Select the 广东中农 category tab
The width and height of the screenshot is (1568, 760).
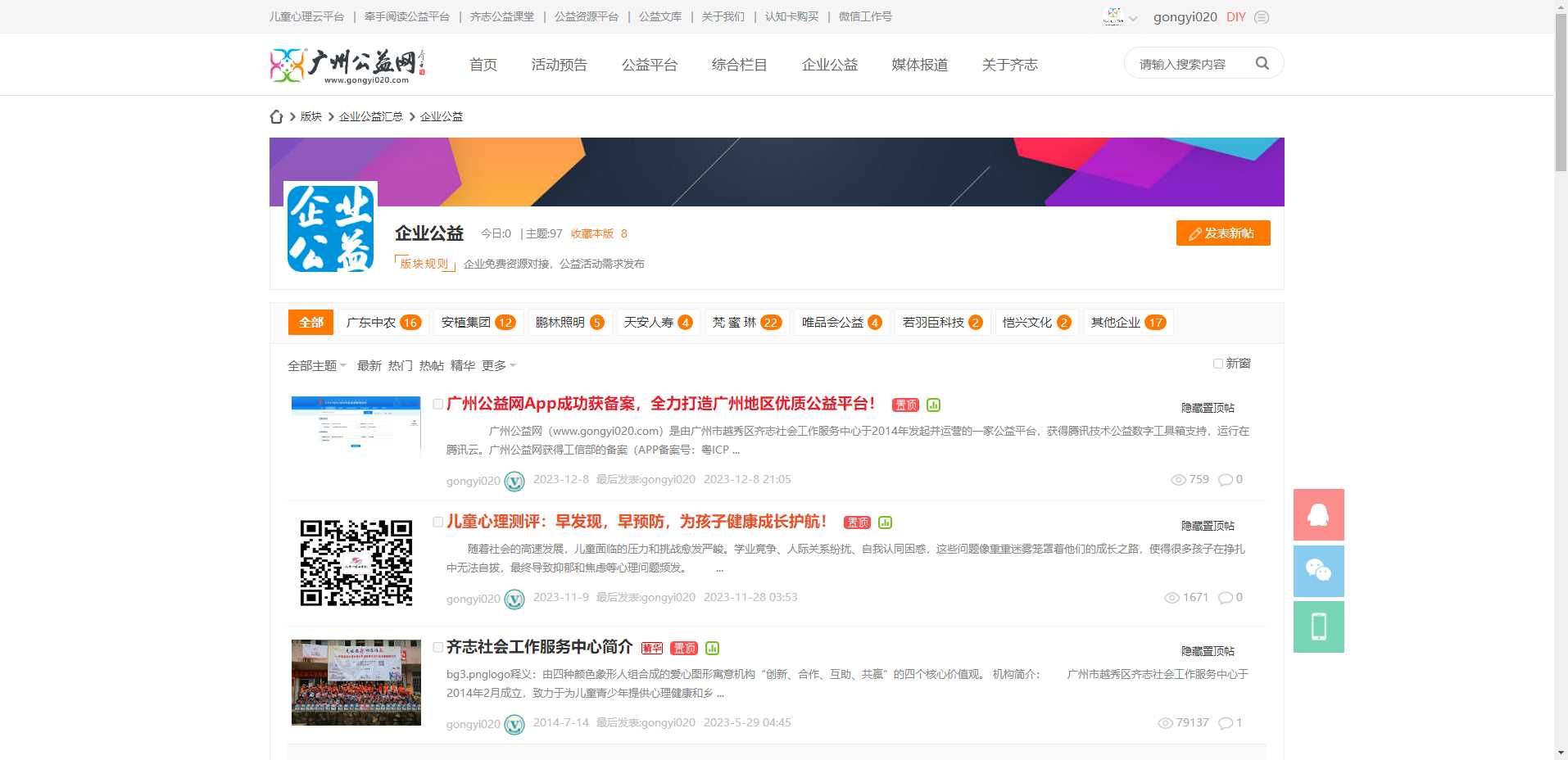(383, 322)
